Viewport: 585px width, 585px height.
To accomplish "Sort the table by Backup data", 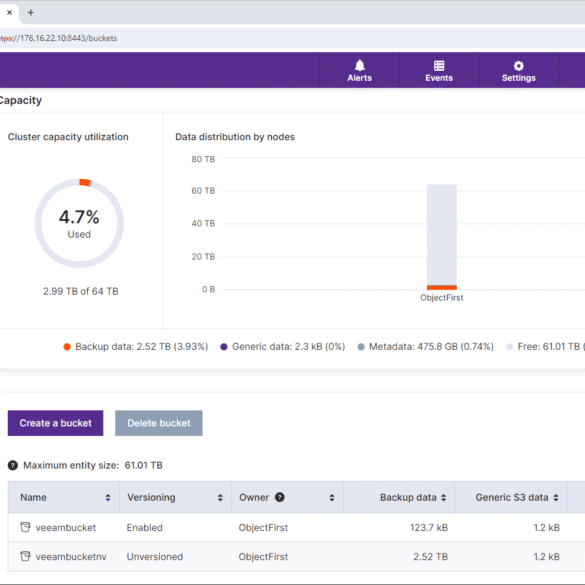I will [443, 497].
